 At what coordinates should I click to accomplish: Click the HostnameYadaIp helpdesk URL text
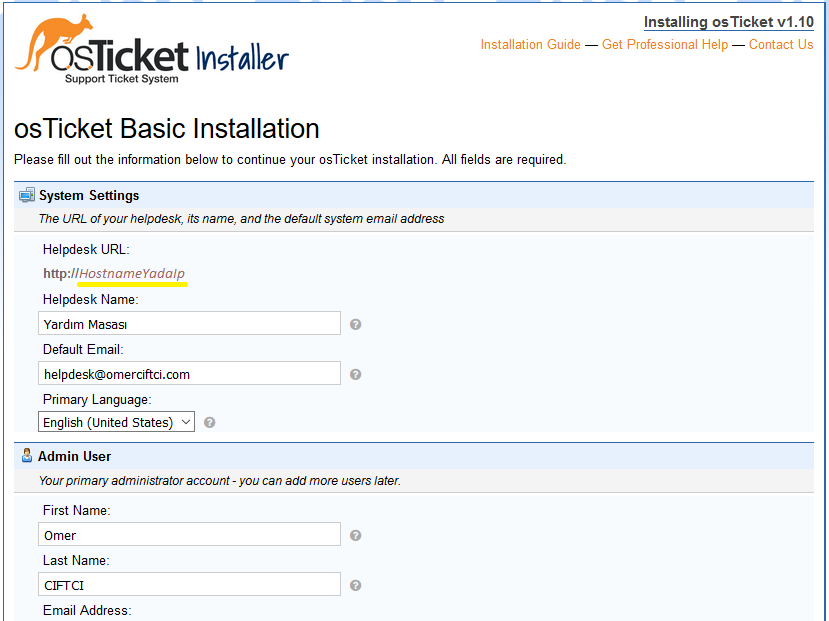[132, 274]
